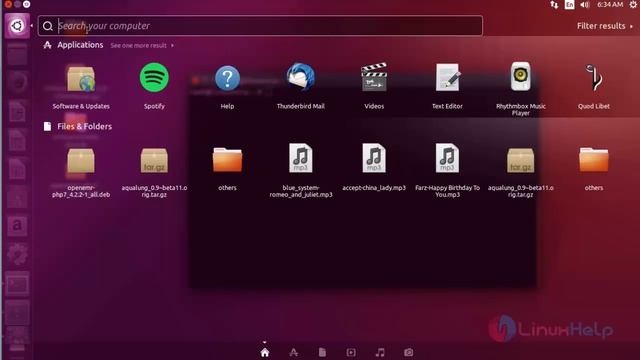Screen dimensions: 640x360
Task: Switch to Music lens at bottom
Action: pos(380,352)
